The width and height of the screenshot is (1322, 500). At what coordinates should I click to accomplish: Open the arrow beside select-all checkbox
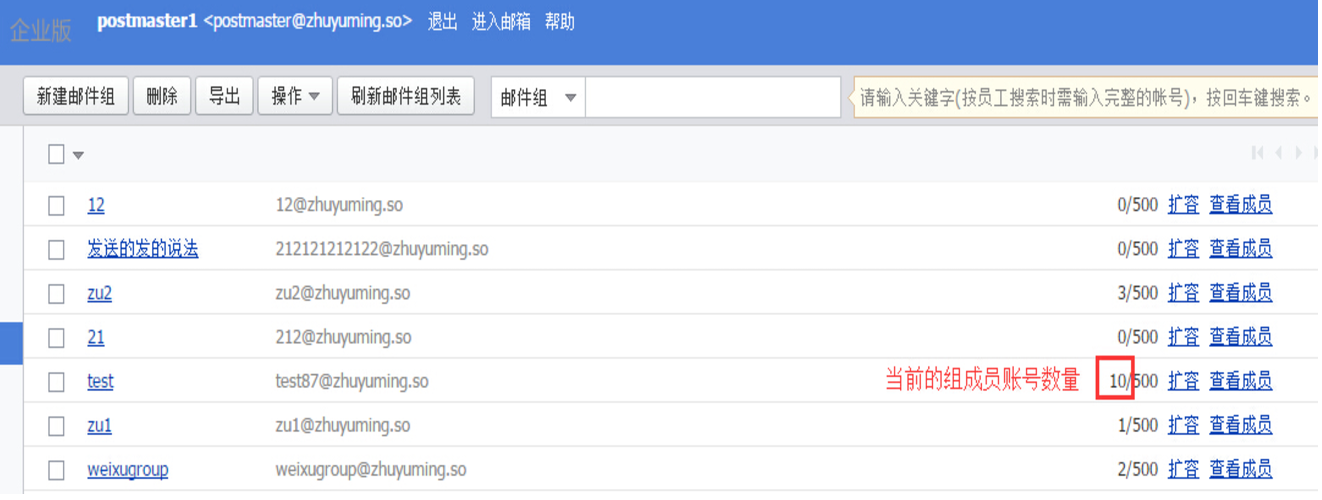point(78,155)
